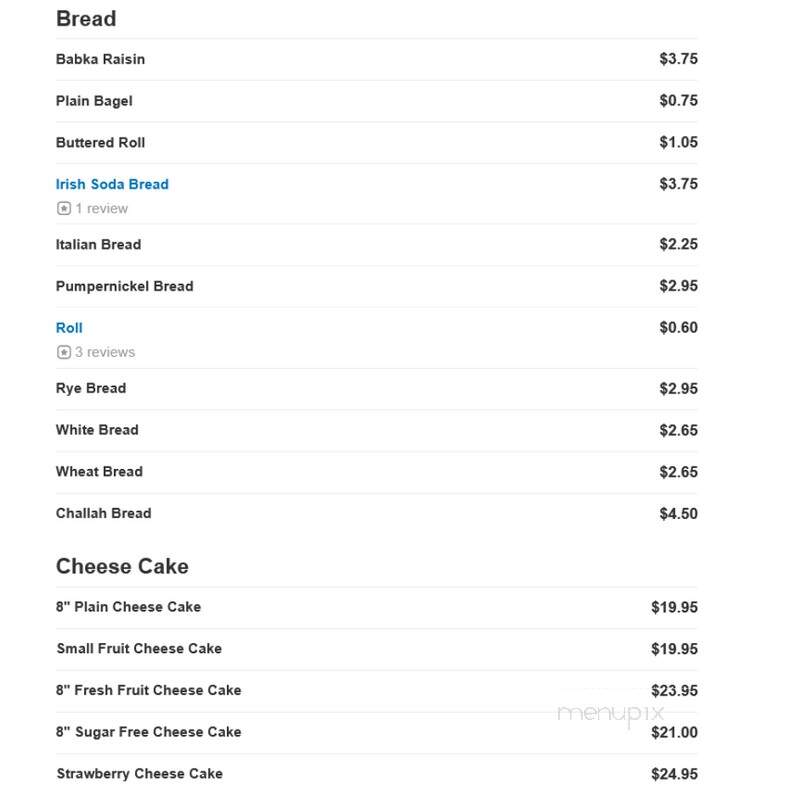
Task: Click the $24.95 Strawberry Cheese Cake price
Action: [674, 774]
